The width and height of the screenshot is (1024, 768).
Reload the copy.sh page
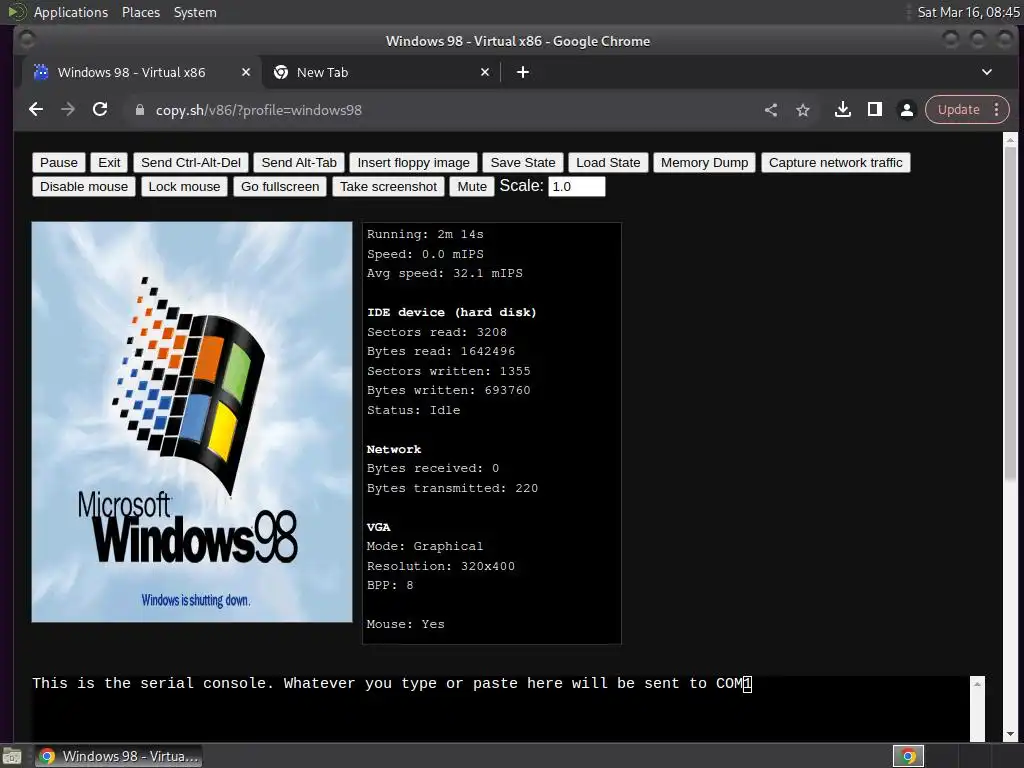click(100, 110)
